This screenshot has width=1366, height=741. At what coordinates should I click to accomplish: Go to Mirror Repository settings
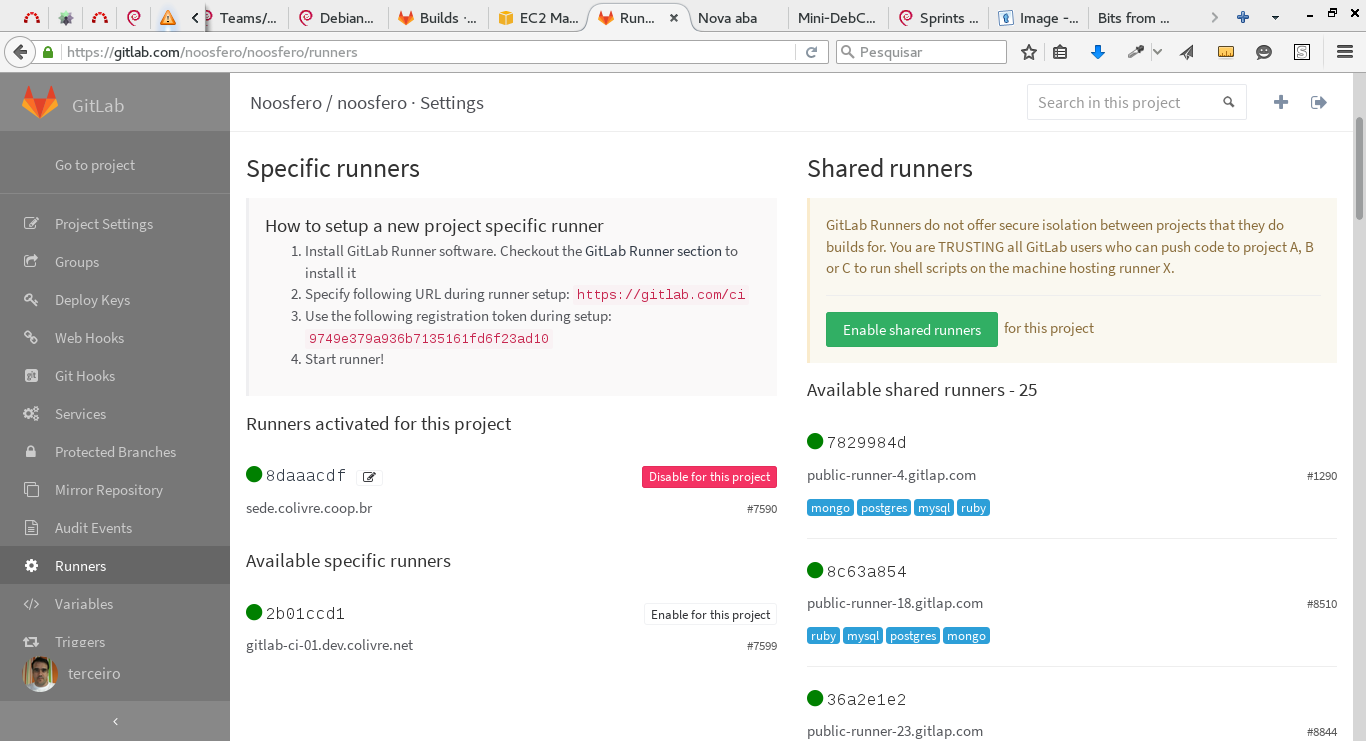click(x=109, y=490)
